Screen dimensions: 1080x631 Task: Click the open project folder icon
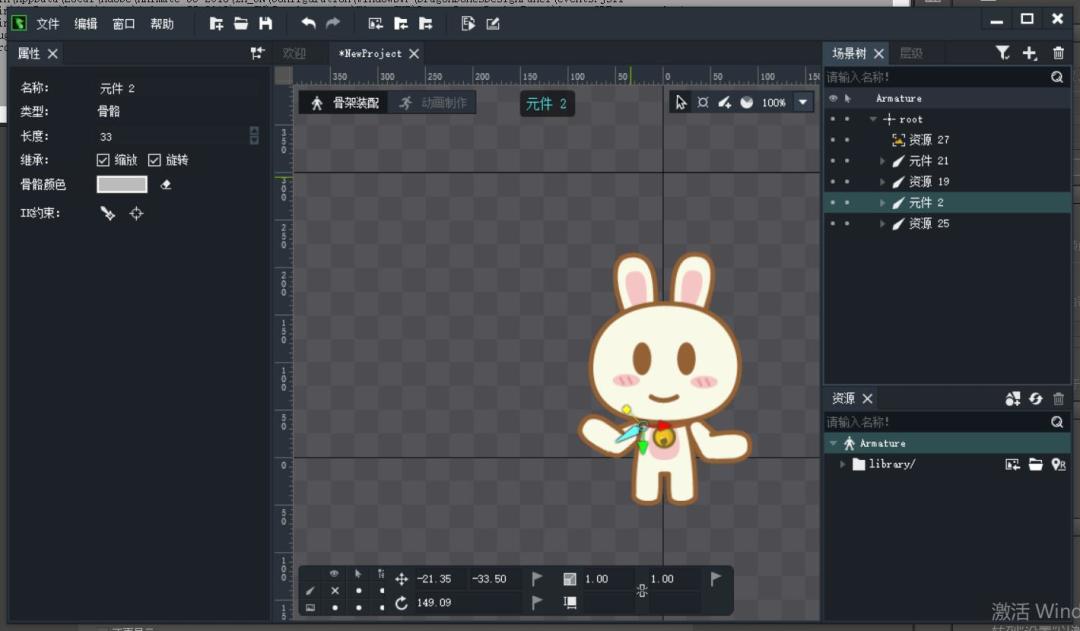(241, 23)
